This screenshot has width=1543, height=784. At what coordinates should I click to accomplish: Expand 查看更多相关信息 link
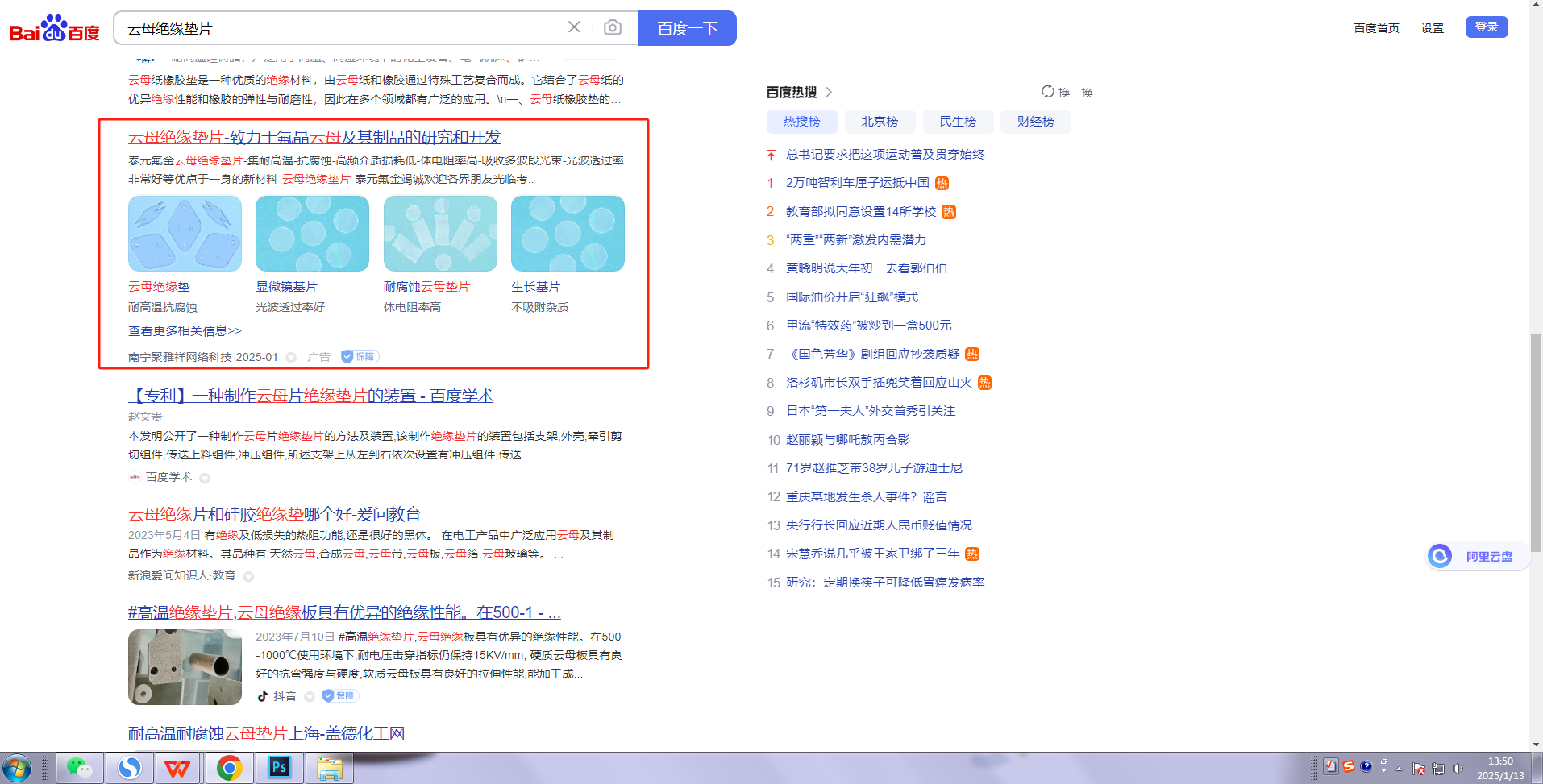tap(185, 331)
